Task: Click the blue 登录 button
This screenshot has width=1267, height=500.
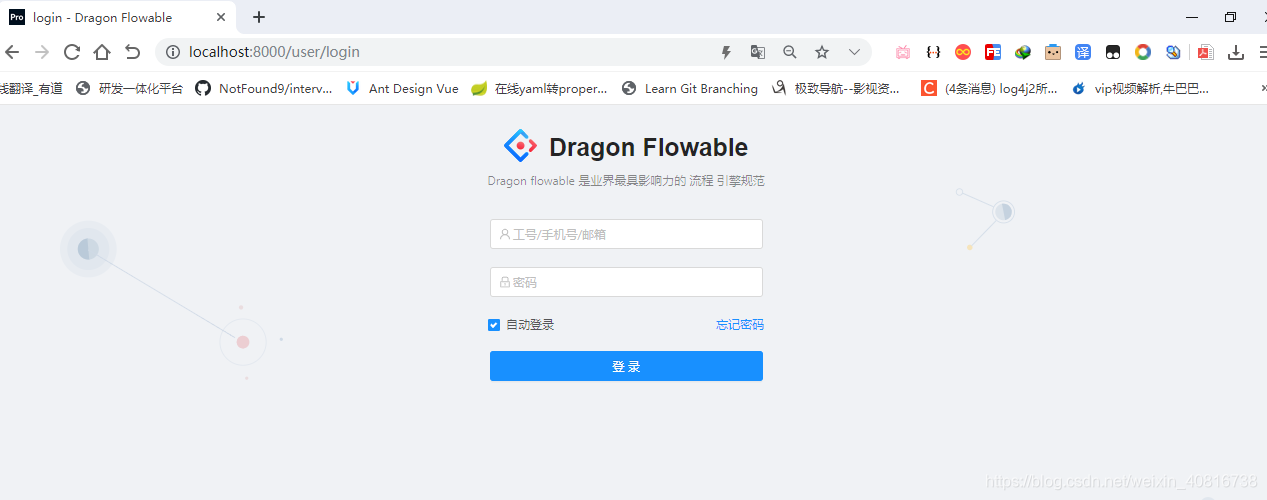Action: [x=626, y=366]
